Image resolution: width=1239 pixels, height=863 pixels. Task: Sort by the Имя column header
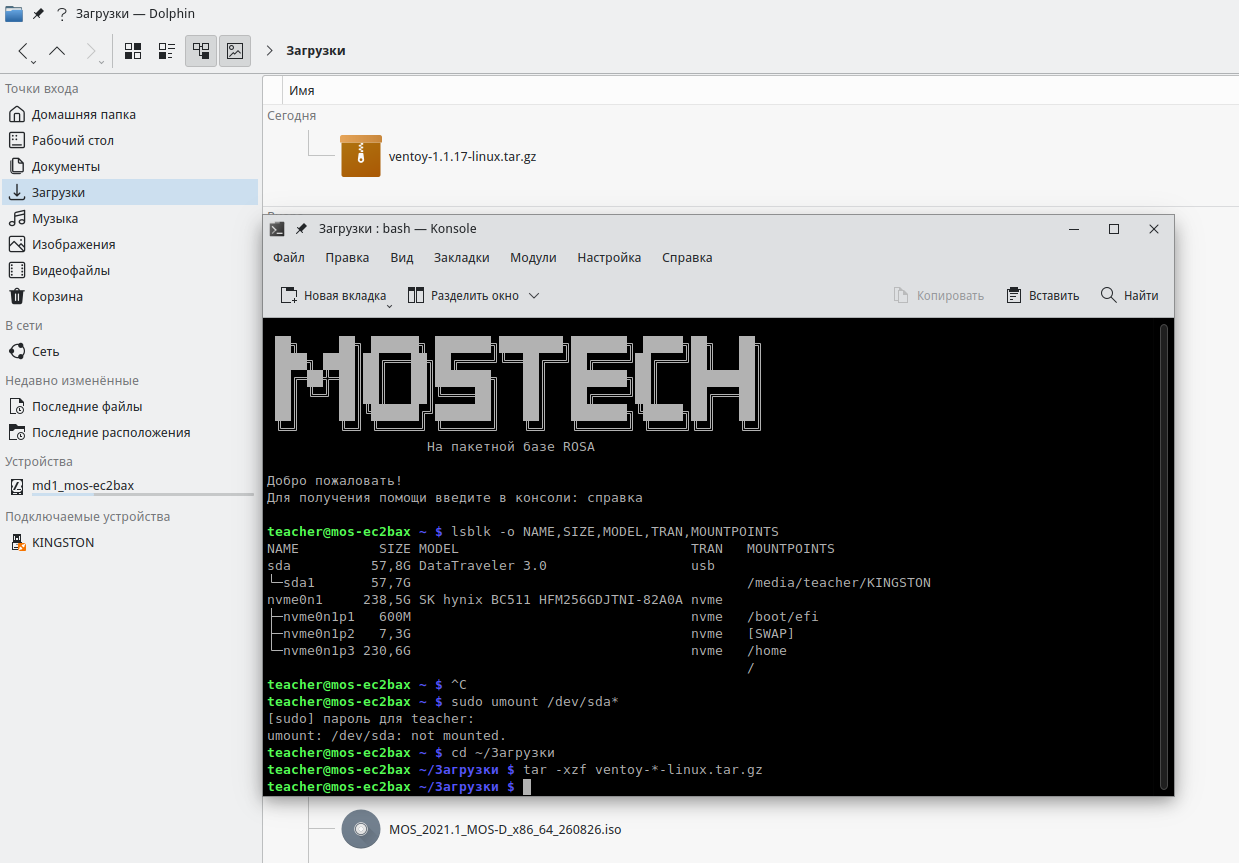[x=301, y=90]
